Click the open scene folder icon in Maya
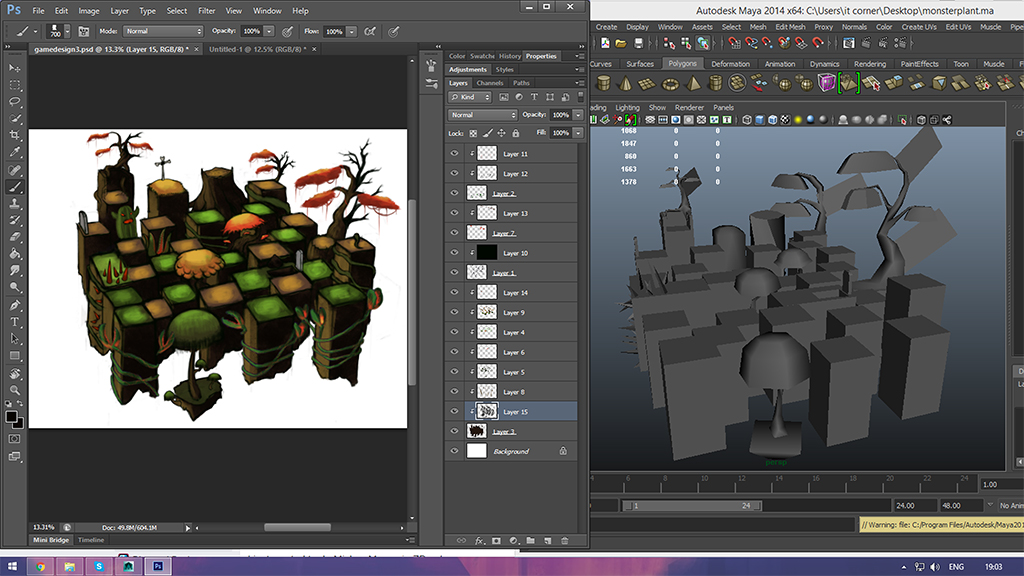Image resolution: width=1024 pixels, height=576 pixels. [x=621, y=43]
